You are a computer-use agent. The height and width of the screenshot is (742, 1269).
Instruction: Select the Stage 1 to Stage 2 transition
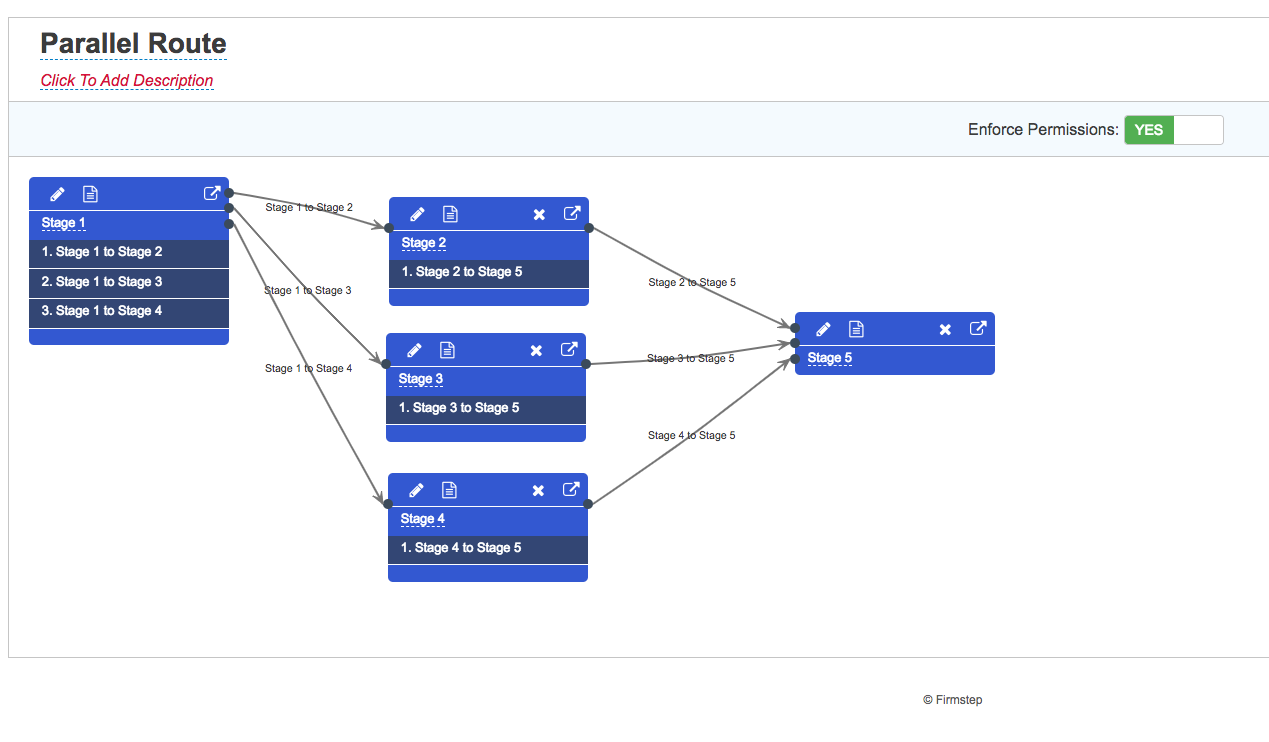point(310,207)
